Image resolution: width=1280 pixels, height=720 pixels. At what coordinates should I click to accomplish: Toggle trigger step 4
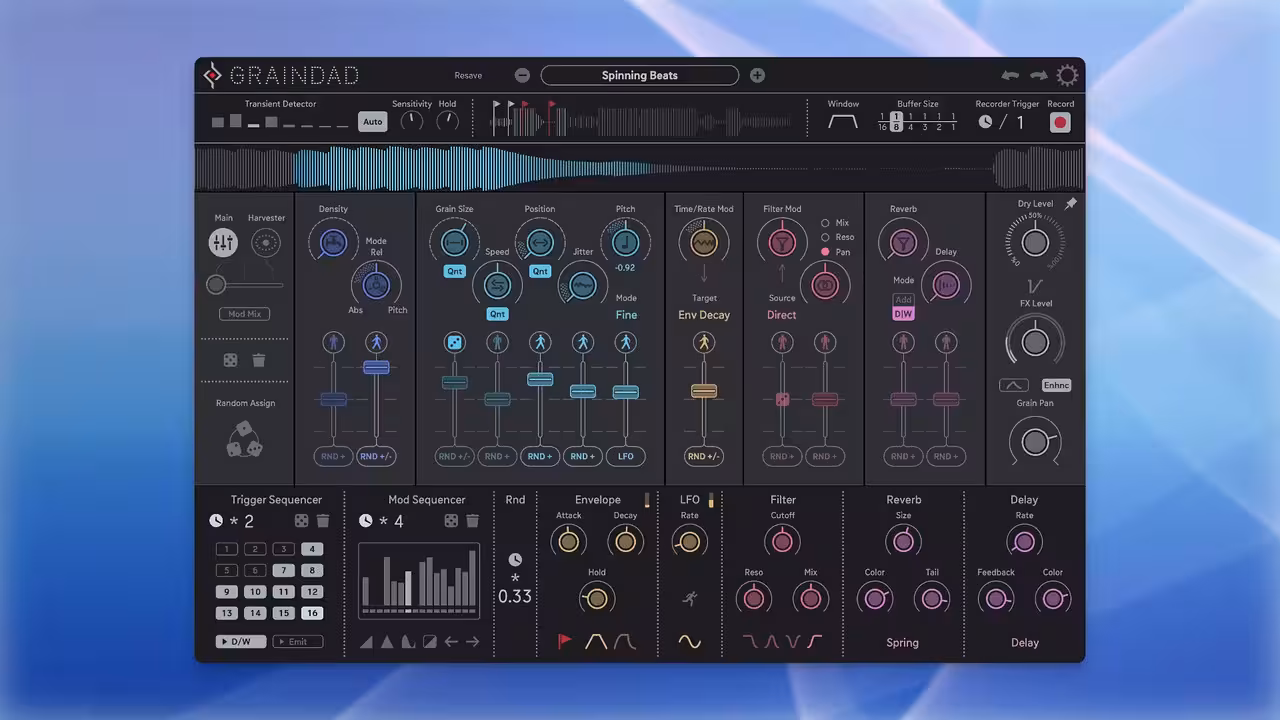[x=312, y=549]
